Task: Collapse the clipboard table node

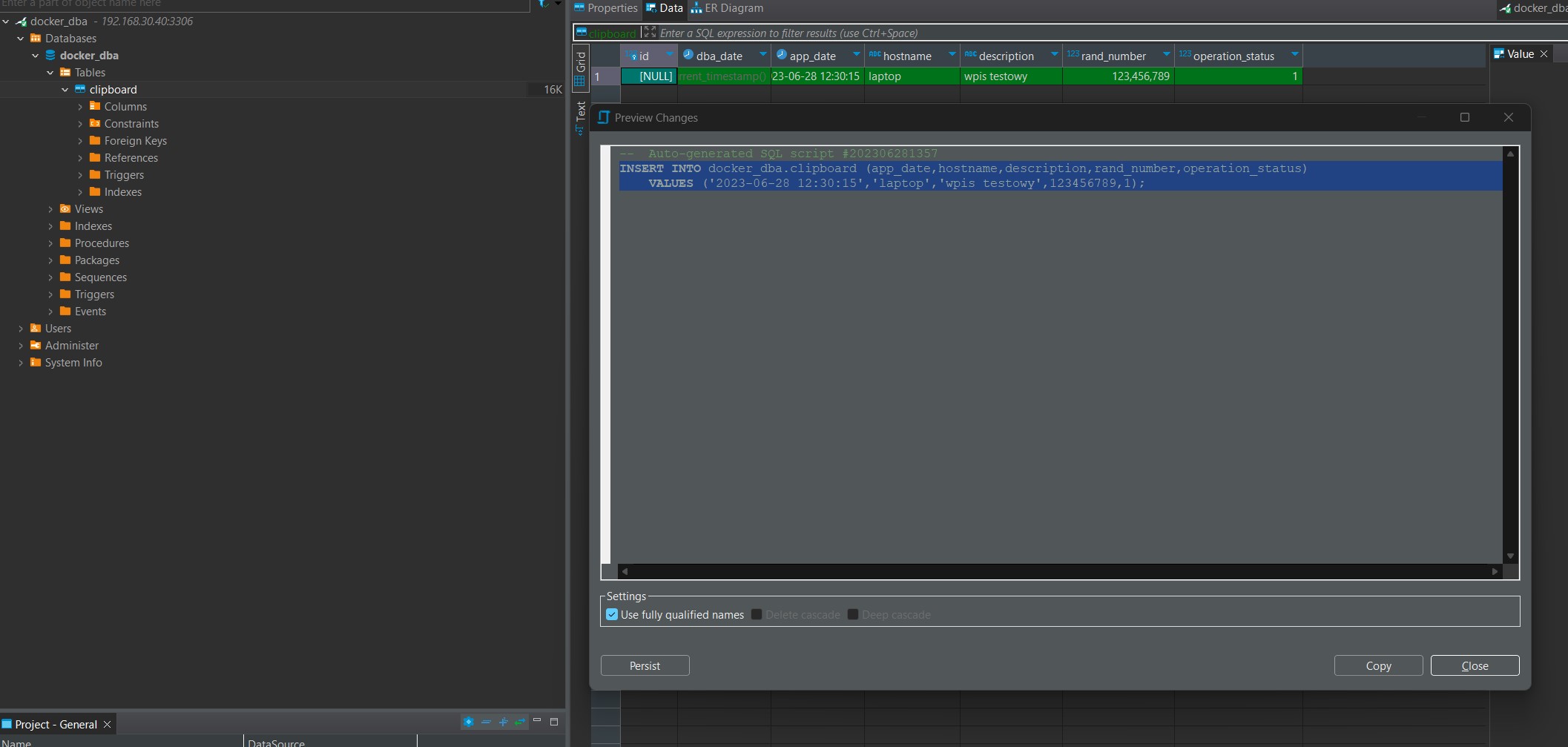Action: pos(65,90)
